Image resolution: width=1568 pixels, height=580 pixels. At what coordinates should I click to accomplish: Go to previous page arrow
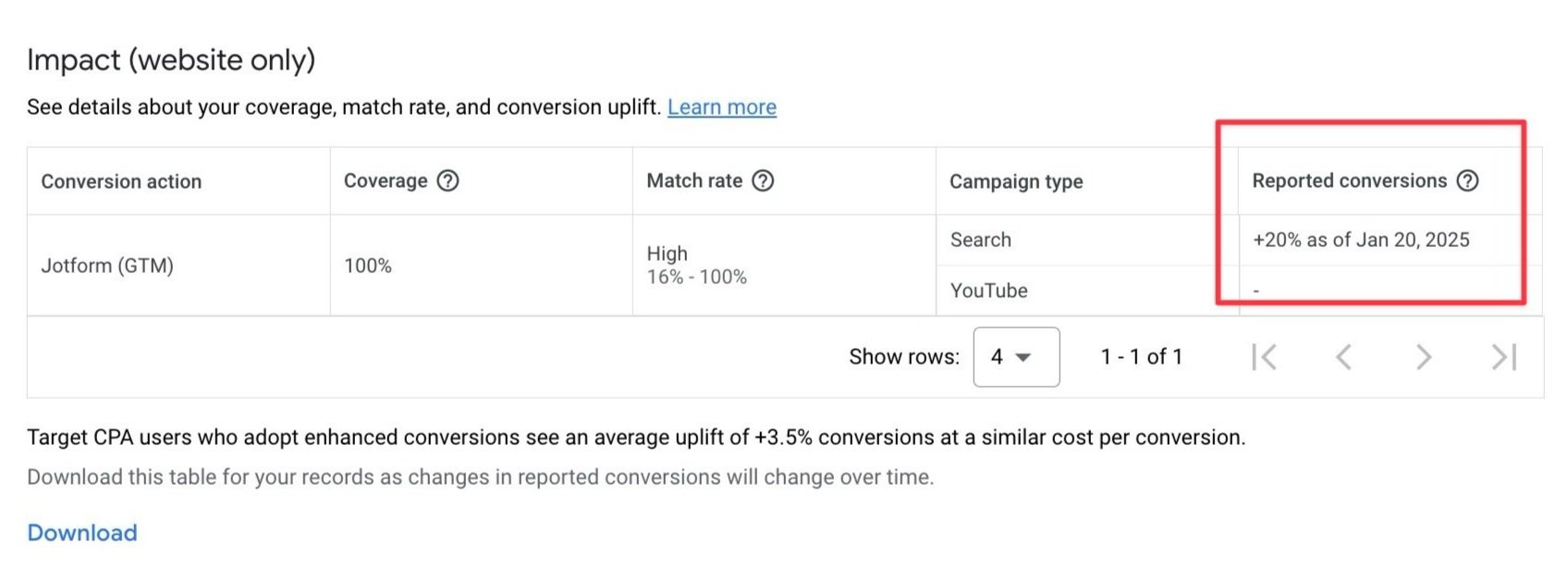[x=1343, y=357]
